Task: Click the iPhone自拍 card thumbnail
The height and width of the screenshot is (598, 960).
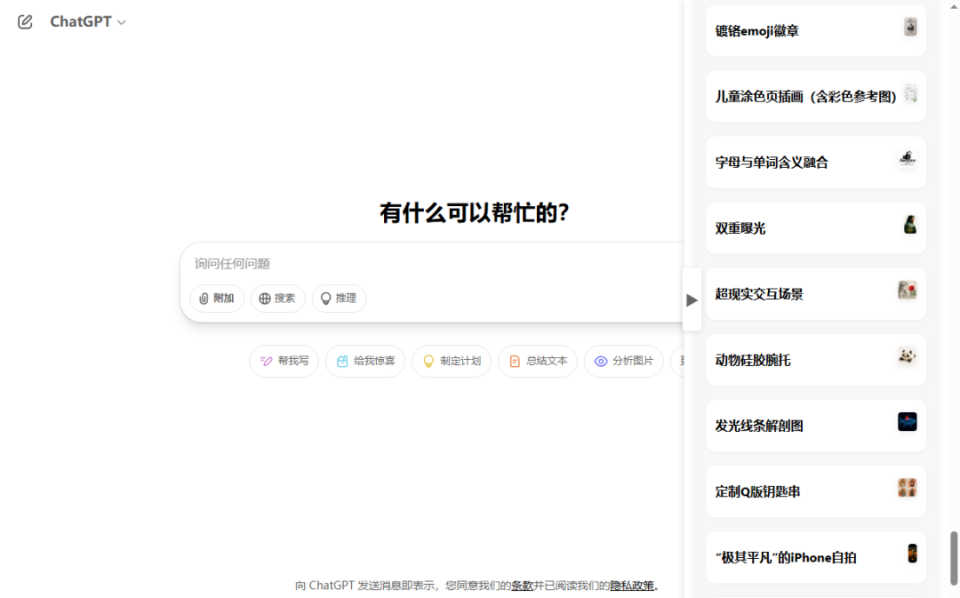Action: (912, 553)
